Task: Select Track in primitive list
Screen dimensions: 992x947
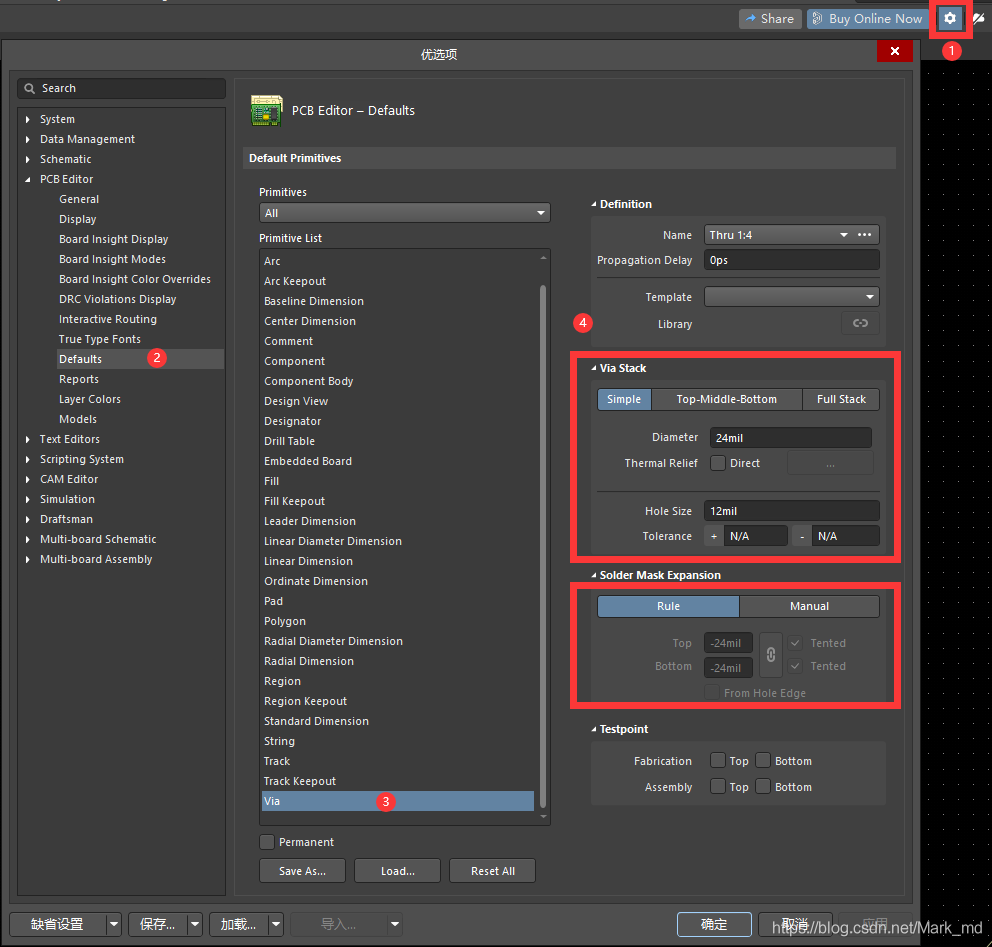Action: [276, 761]
